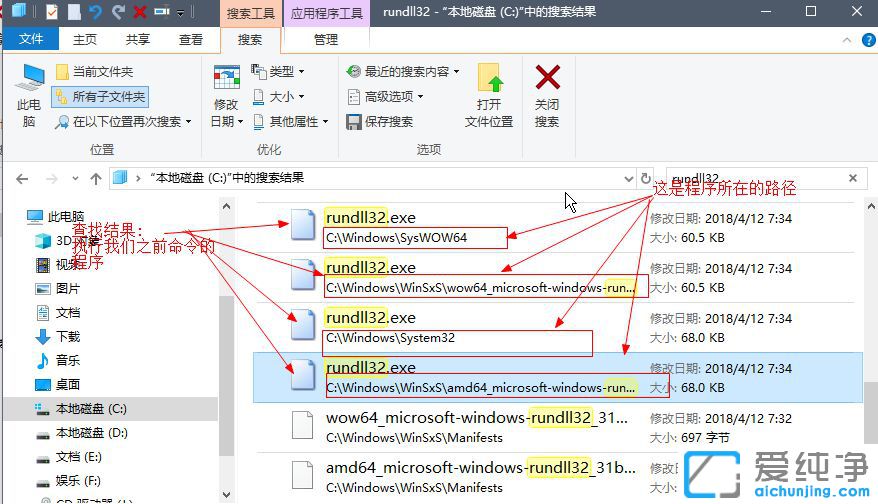The height and width of the screenshot is (504, 878).
Task: Open the 文件 (File) menu tab
Action: (31, 40)
